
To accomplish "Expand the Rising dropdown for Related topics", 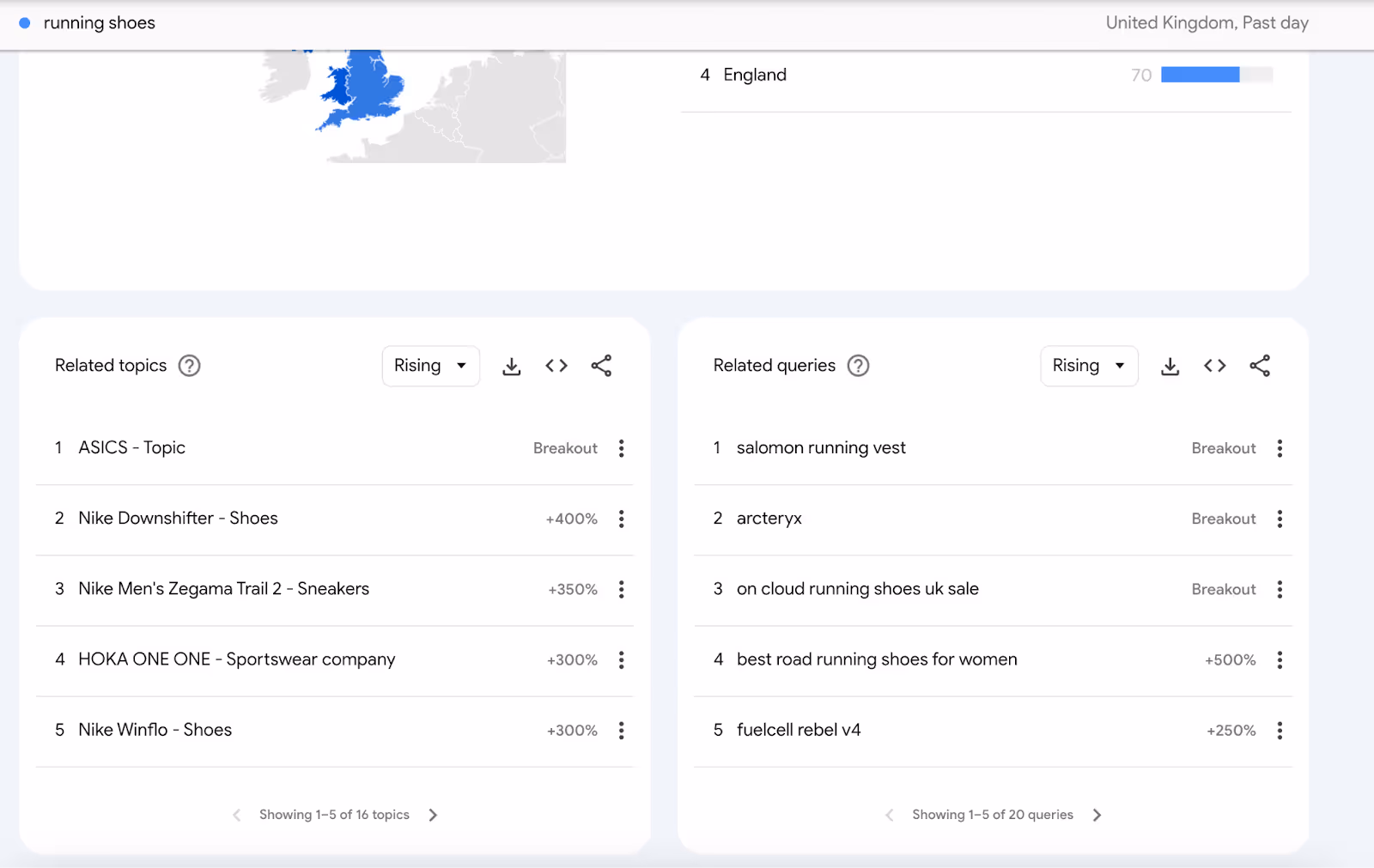I will click(x=430, y=366).
